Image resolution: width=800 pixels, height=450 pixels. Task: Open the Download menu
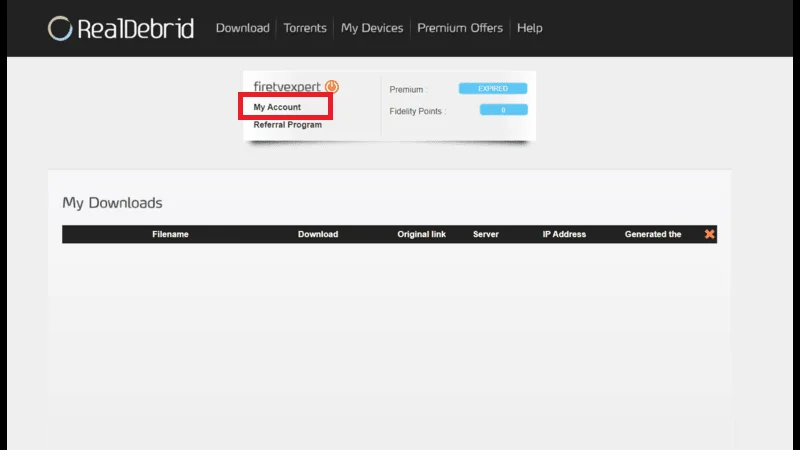tap(242, 28)
